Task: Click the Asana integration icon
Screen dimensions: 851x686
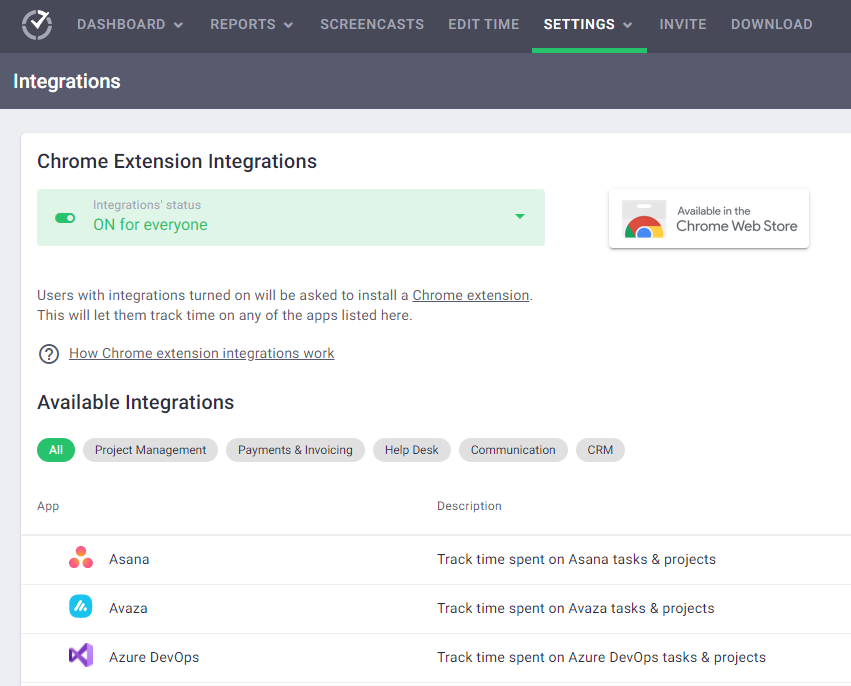Action: (80, 558)
